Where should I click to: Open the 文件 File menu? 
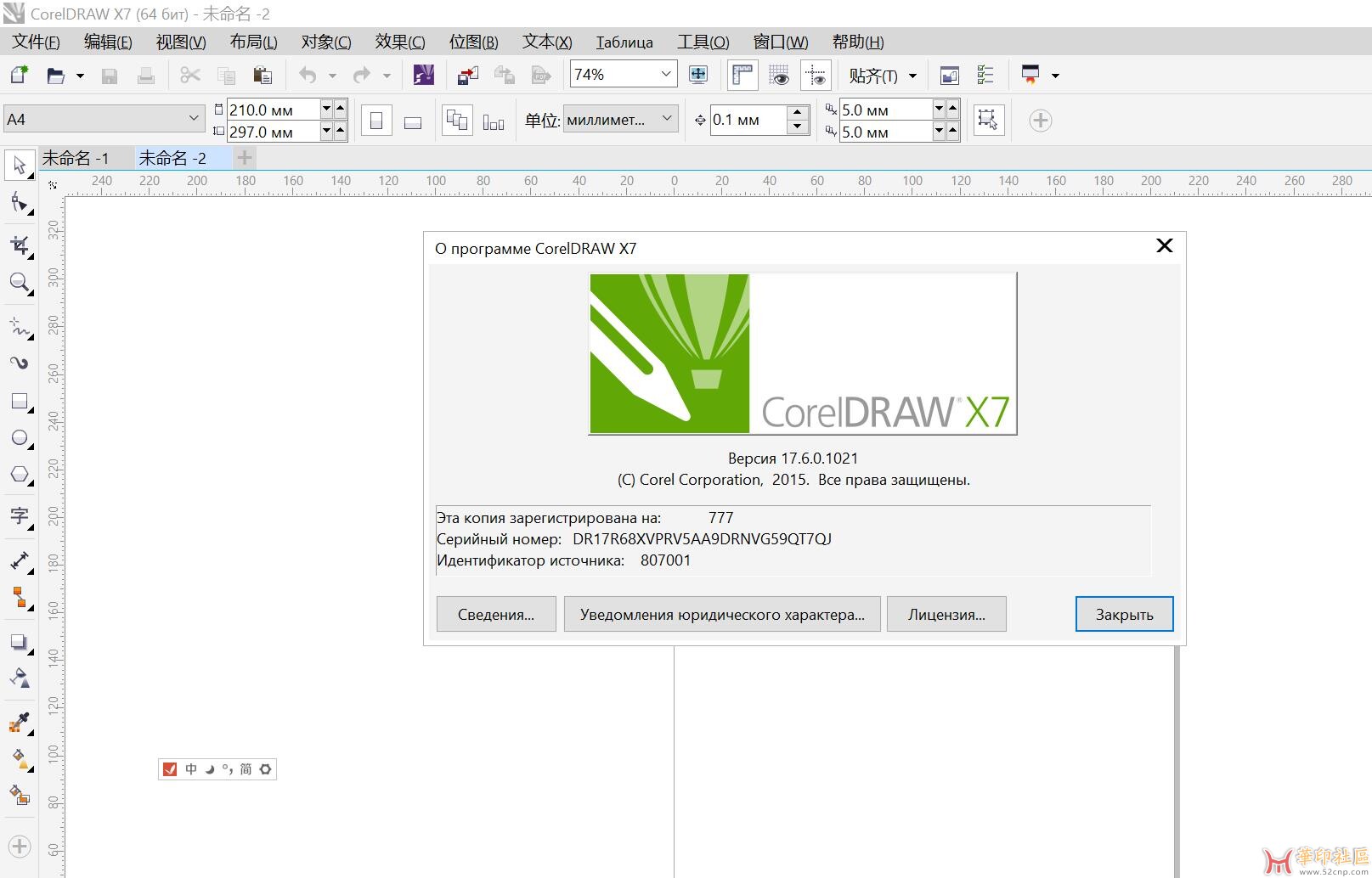(x=36, y=42)
